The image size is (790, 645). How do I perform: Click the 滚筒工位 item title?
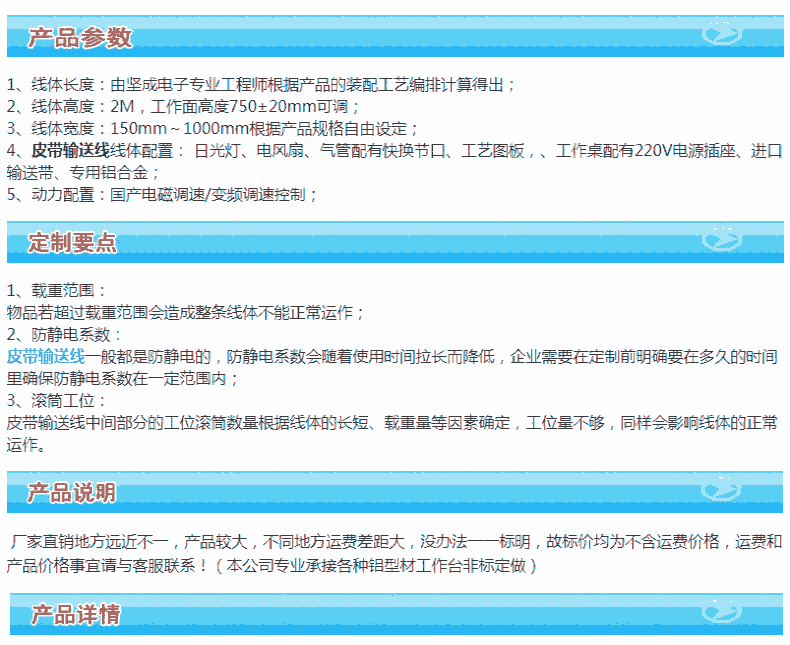point(62,400)
